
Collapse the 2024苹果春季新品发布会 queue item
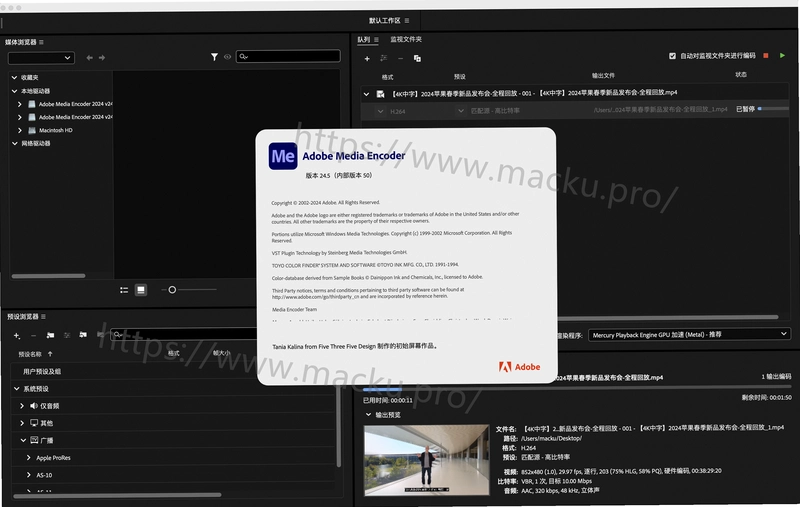coord(366,94)
